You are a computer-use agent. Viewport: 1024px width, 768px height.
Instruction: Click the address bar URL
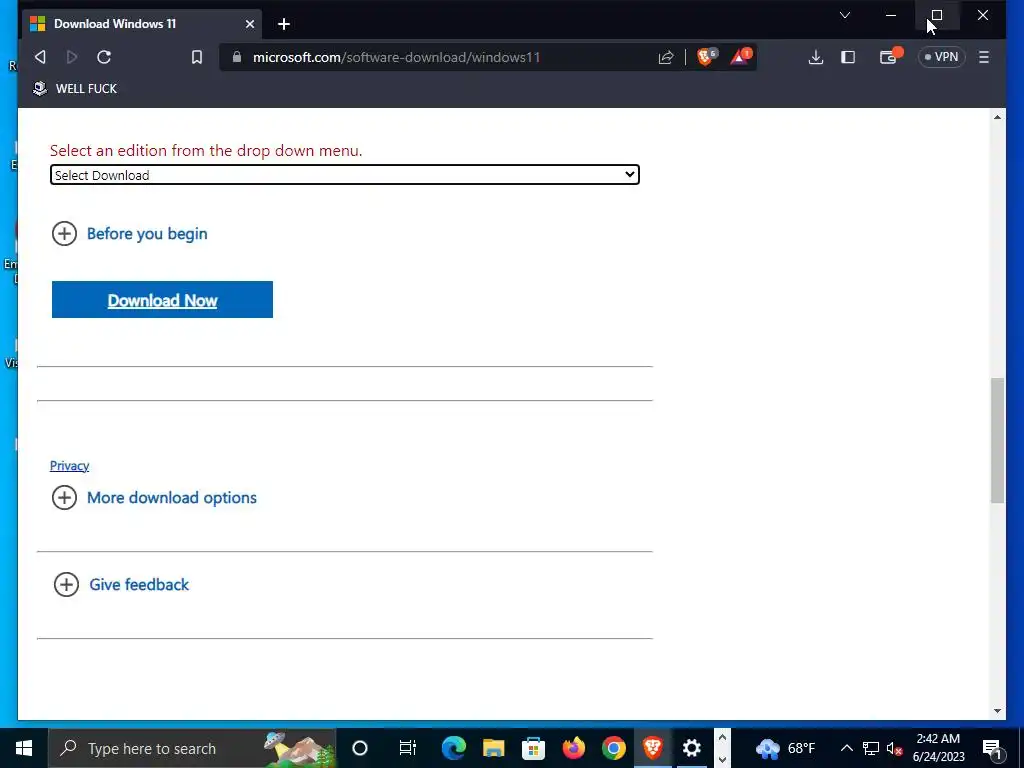396,57
